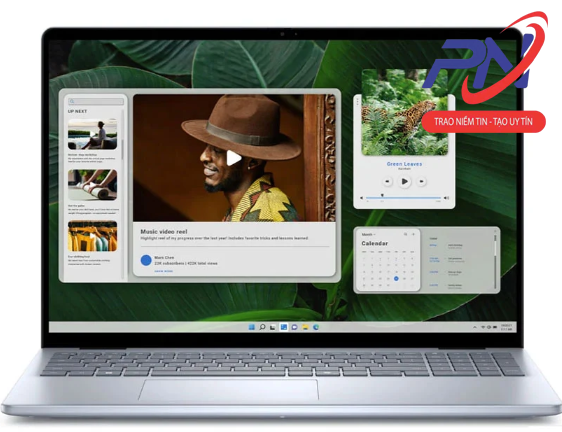Open the taskbar search magnifier icon
The width and height of the screenshot is (562, 432).
tap(262, 327)
